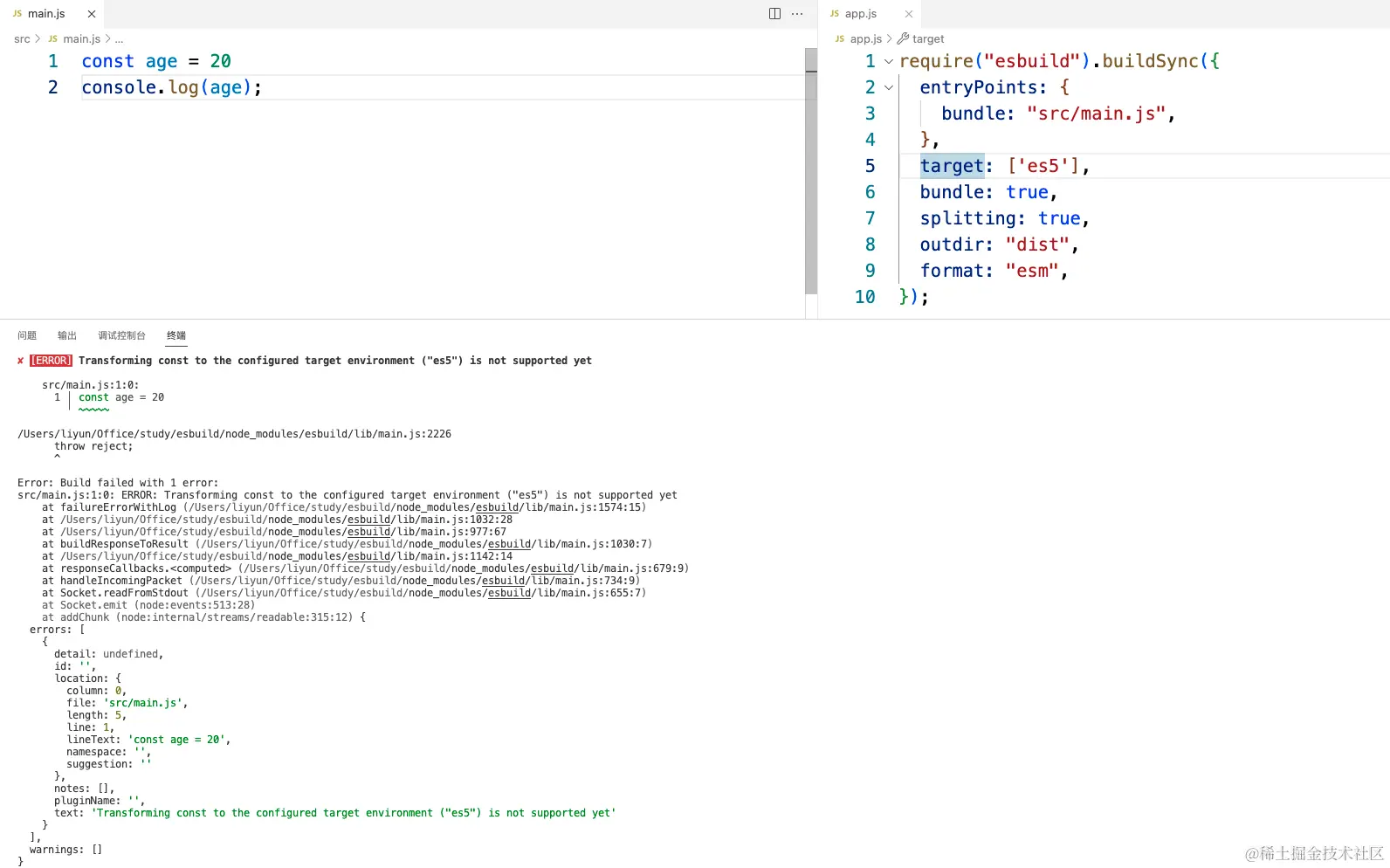
Task: Open the editor more actions menu
Action: 797,14
